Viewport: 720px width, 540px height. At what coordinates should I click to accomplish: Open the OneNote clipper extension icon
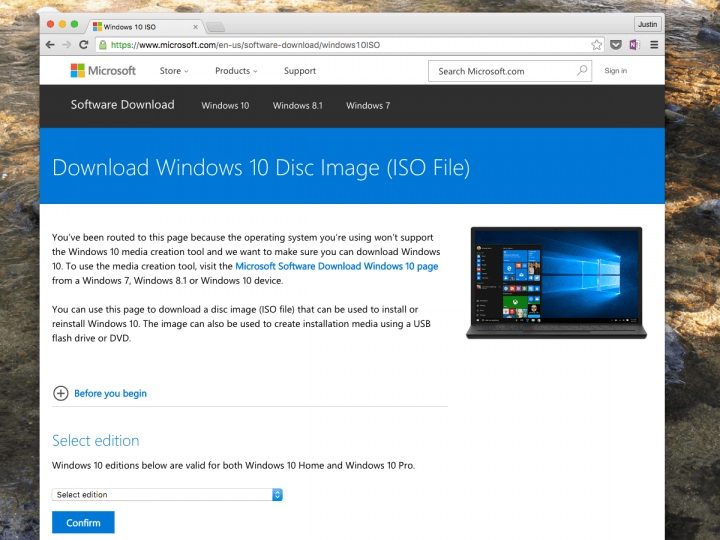click(635, 45)
